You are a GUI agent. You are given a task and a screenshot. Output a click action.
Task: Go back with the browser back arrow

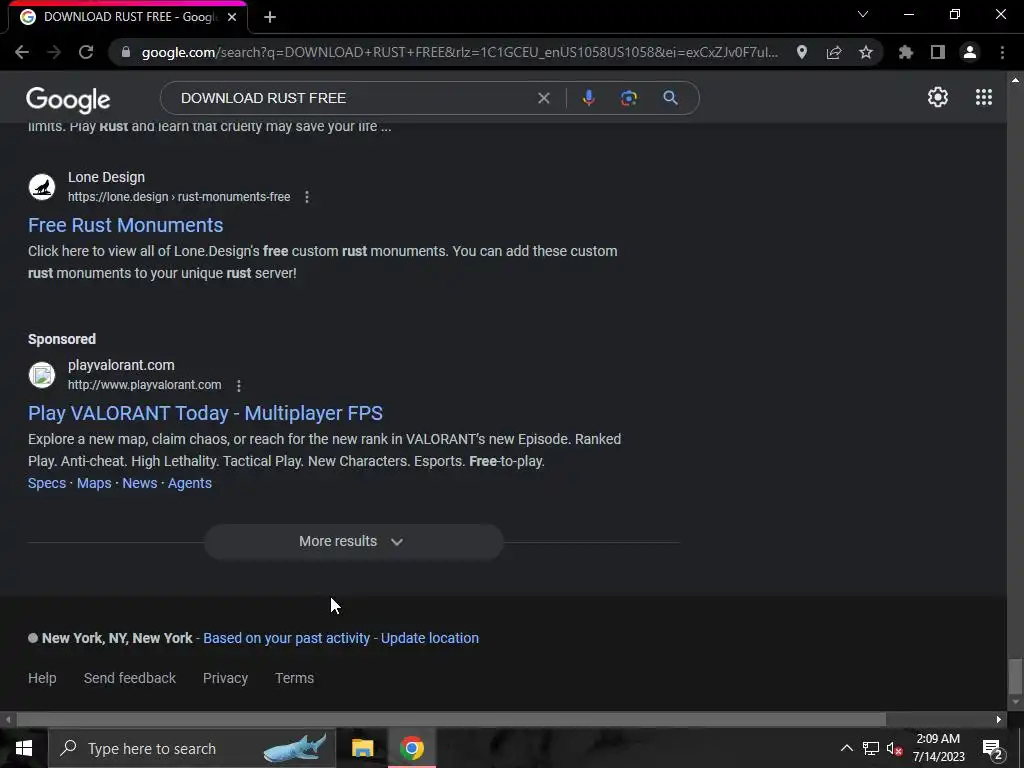point(22,52)
